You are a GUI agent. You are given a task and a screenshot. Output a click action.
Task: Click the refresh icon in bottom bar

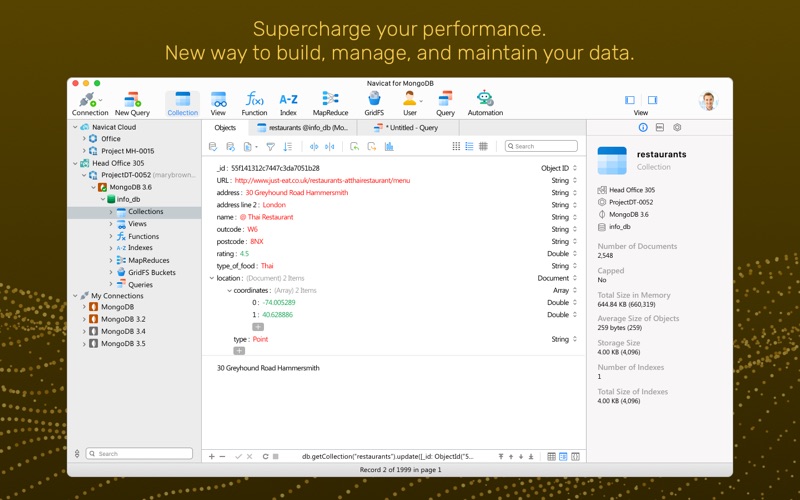(265, 456)
